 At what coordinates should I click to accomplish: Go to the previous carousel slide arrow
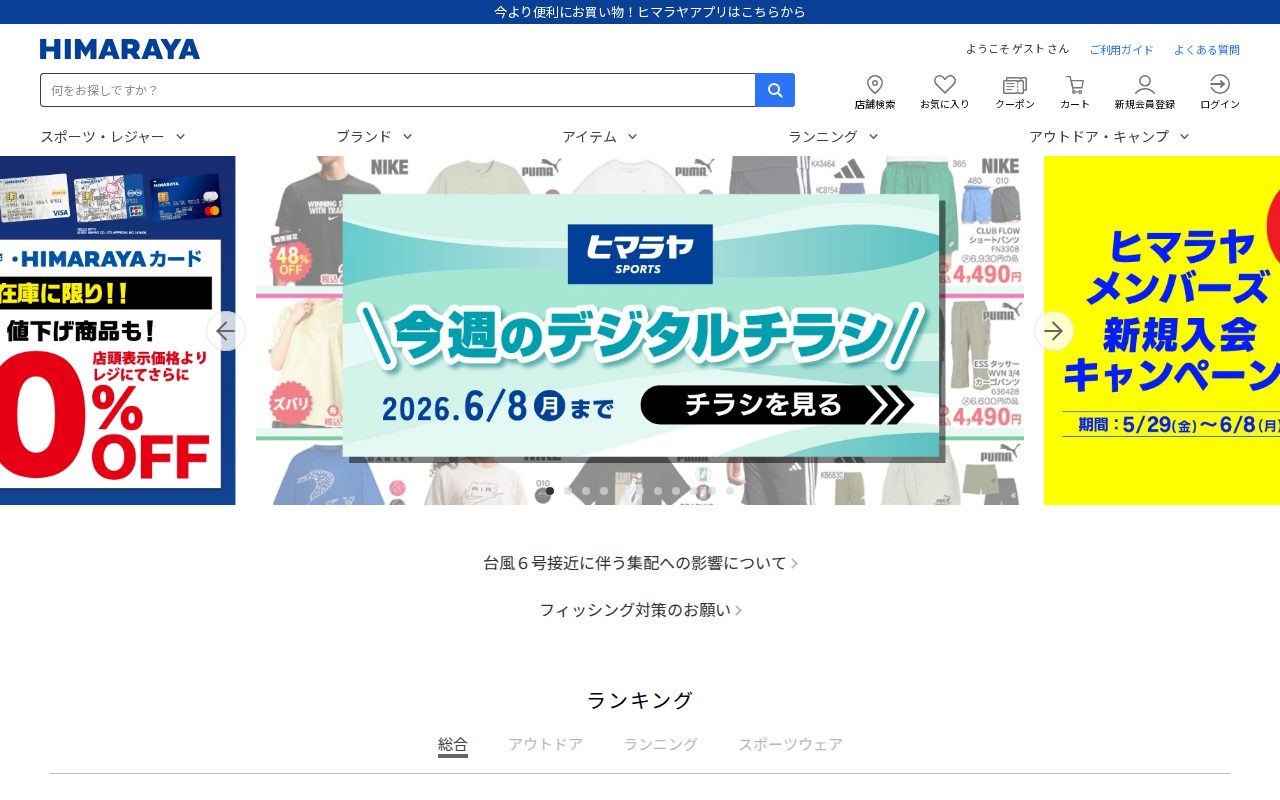(226, 331)
